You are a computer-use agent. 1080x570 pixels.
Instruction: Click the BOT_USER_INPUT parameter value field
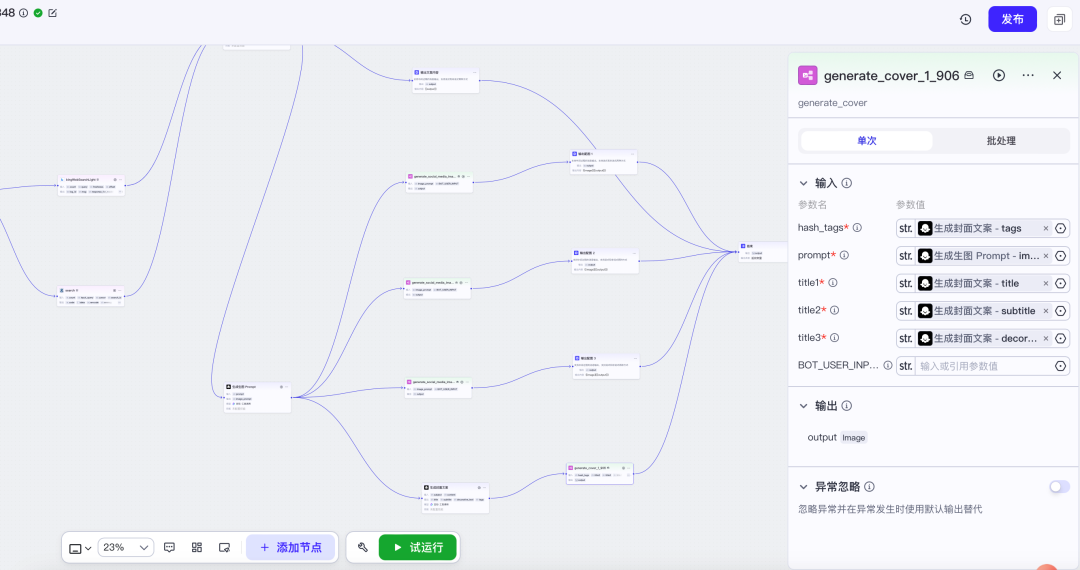point(983,366)
